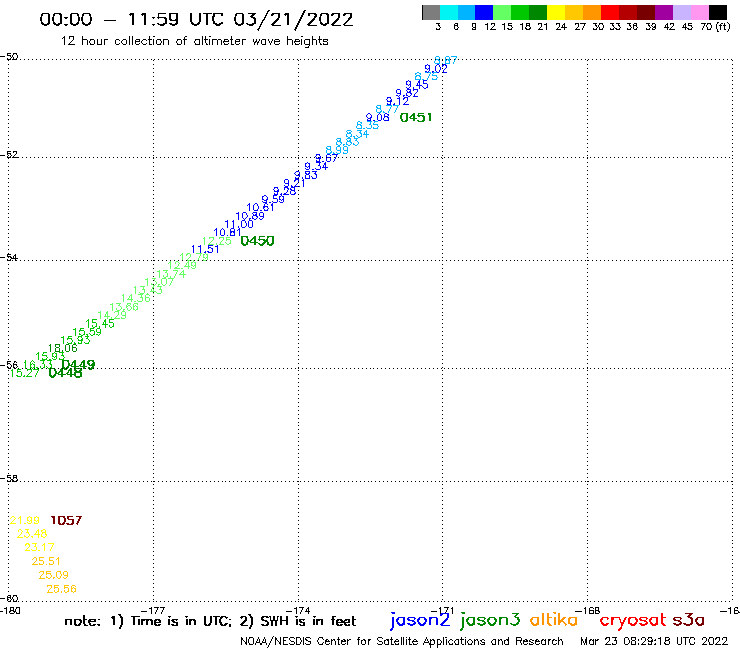
Task: Click the purple swatch in the color scale
Action: click(664, 12)
